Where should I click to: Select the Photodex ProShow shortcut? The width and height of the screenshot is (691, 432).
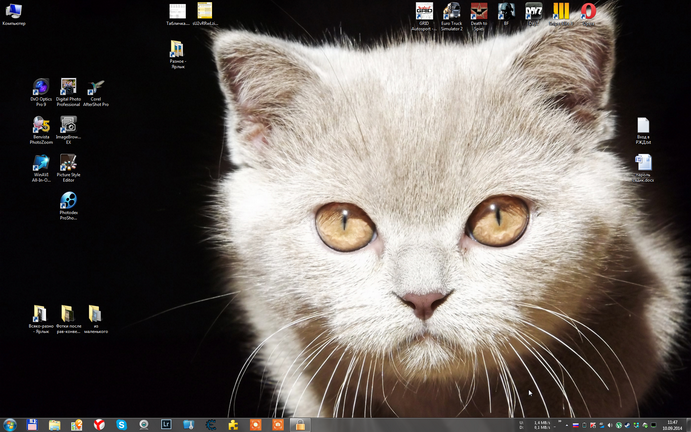pyautogui.click(x=68, y=206)
